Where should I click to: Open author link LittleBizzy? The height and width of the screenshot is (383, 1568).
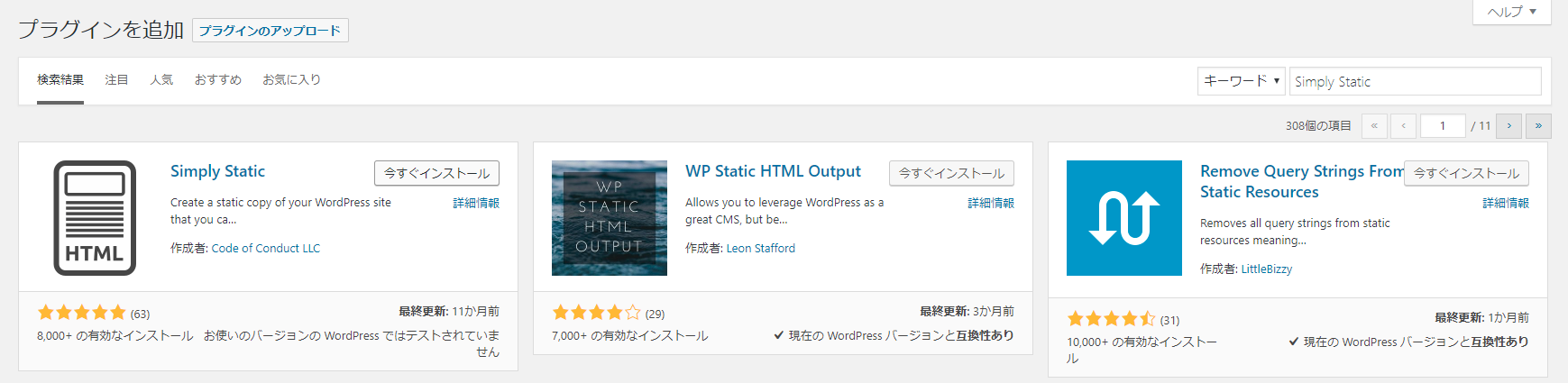pyautogui.click(x=1267, y=269)
